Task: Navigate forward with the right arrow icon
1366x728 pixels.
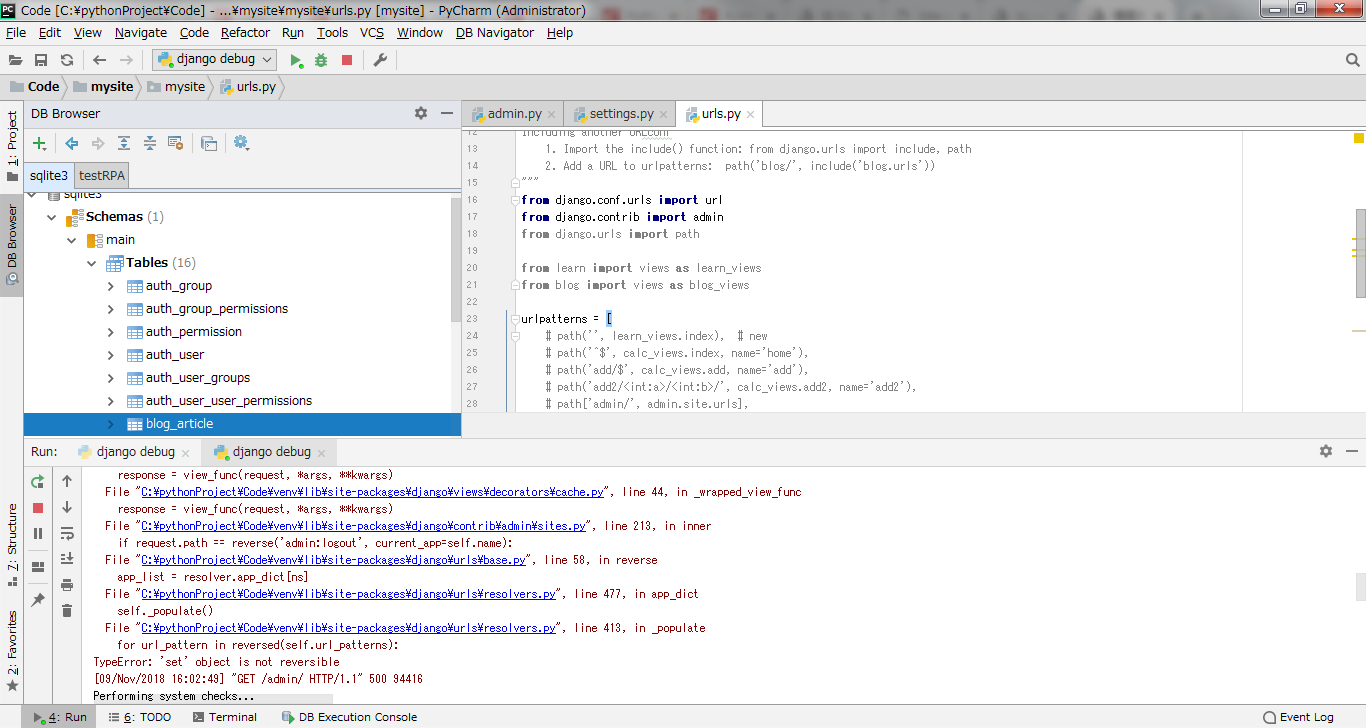Action: click(x=125, y=60)
